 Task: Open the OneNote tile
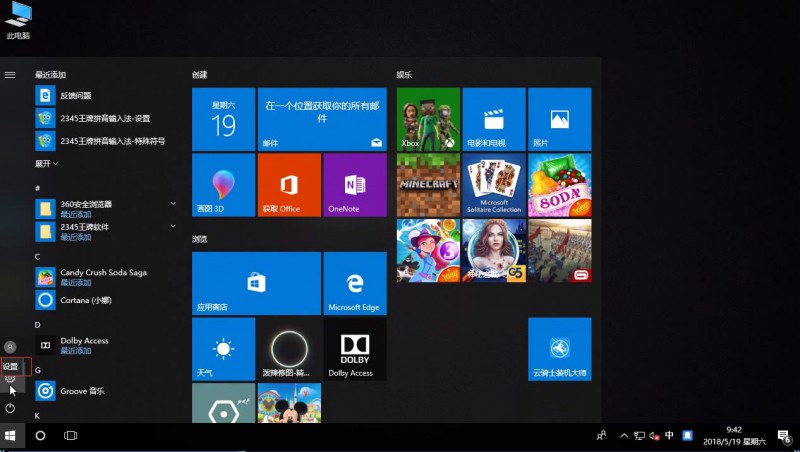tap(355, 185)
